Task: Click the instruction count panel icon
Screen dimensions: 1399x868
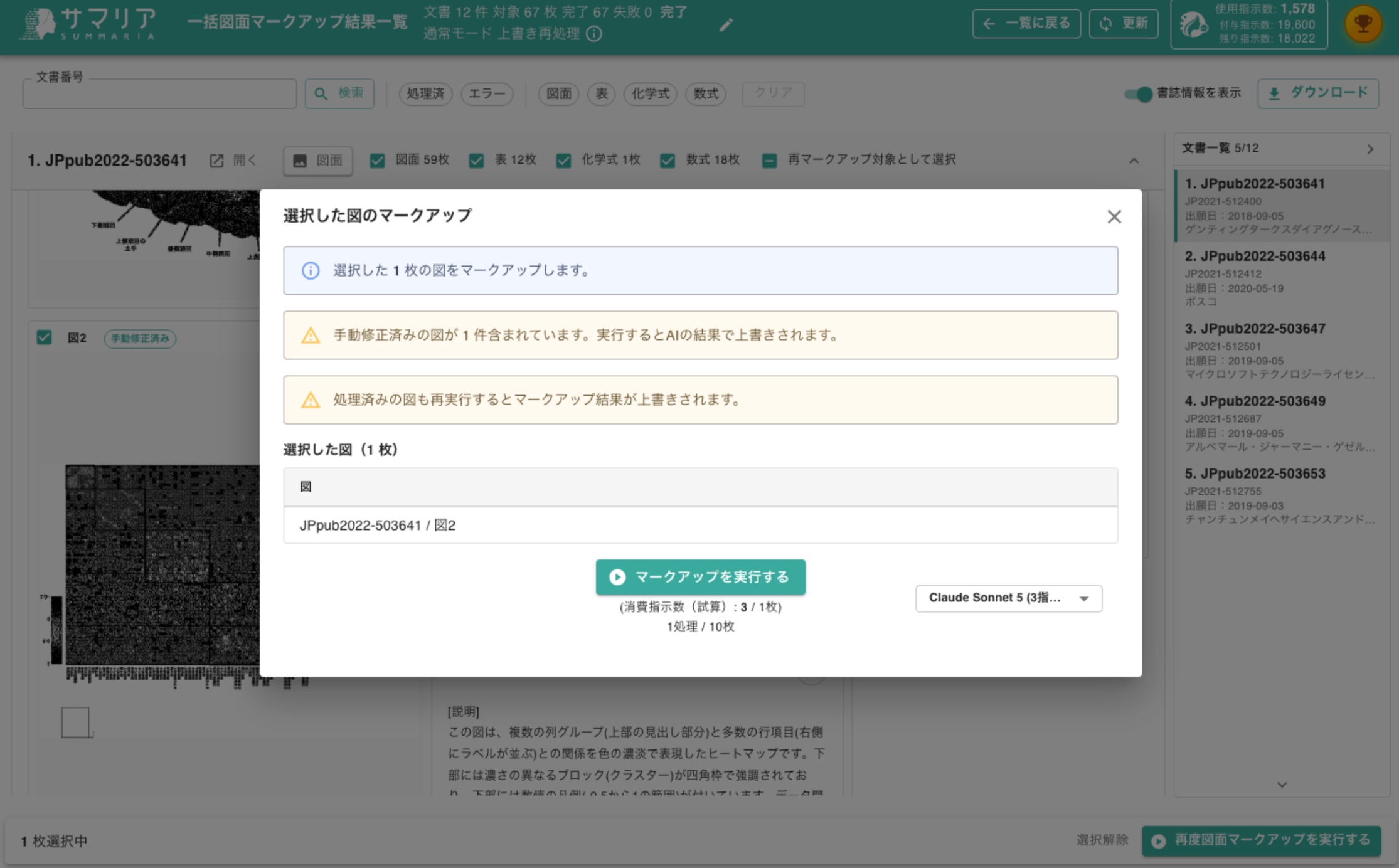Action: (1193, 24)
